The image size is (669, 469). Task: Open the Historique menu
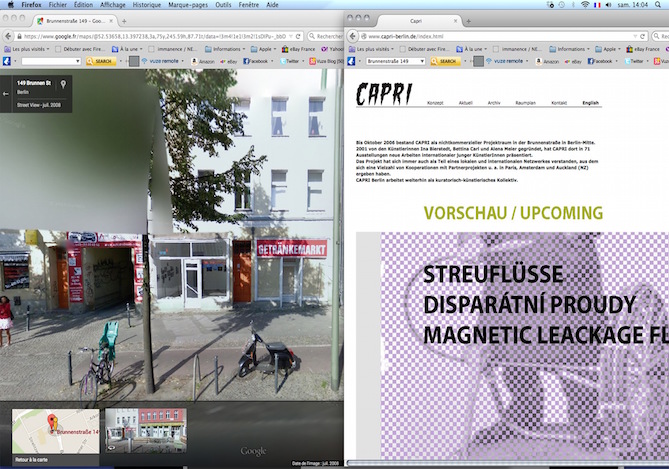(146, 5)
